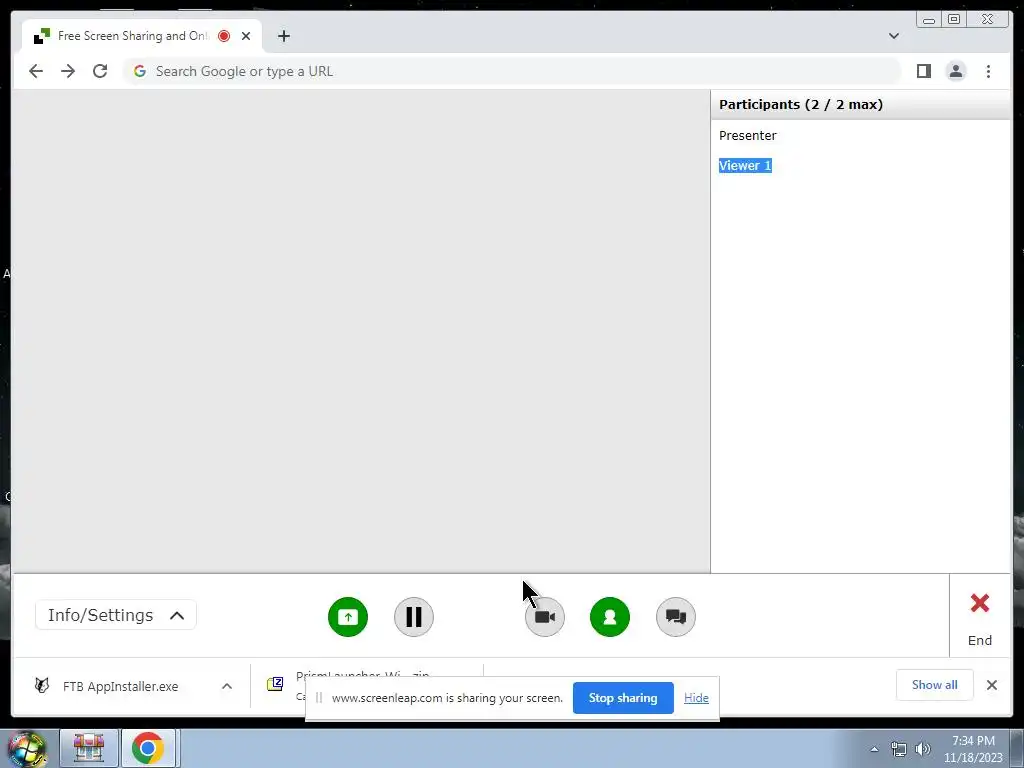Click the tab recording indicator

pyautogui.click(x=224, y=36)
